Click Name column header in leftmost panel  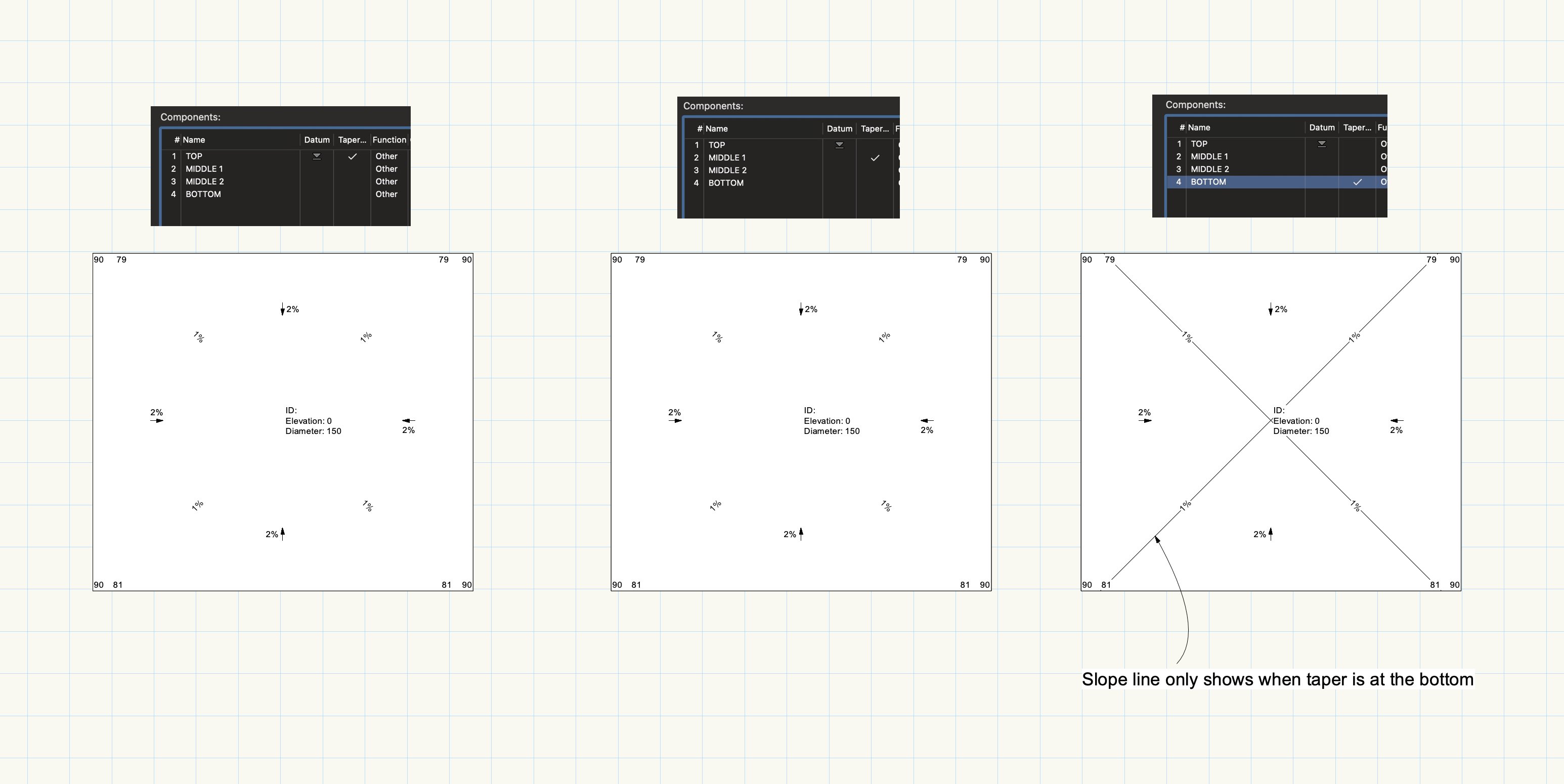click(194, 140)
